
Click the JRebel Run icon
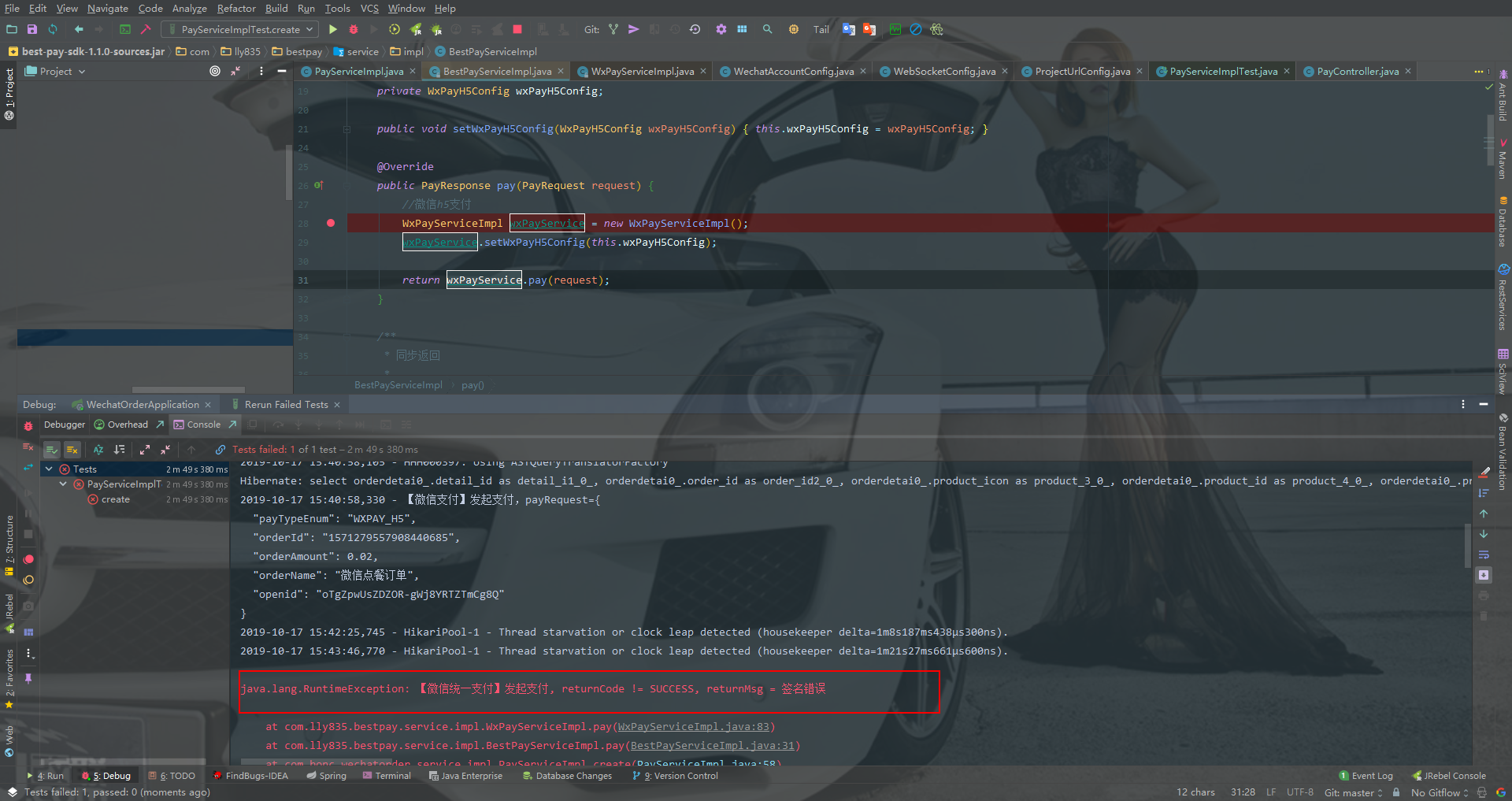[x=416, y=29]
